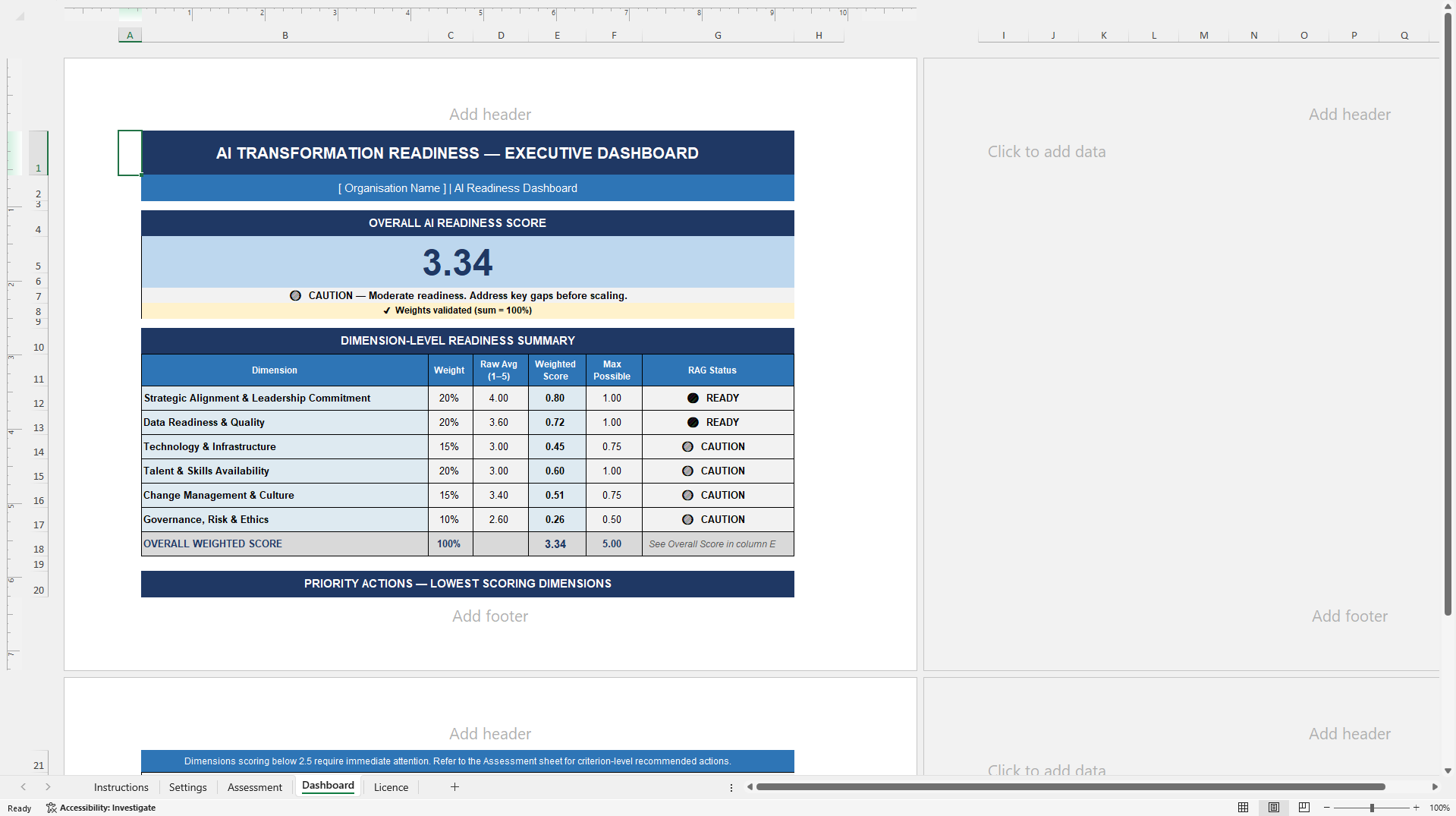Click the tab bar options dots

(x=731, y=788)
